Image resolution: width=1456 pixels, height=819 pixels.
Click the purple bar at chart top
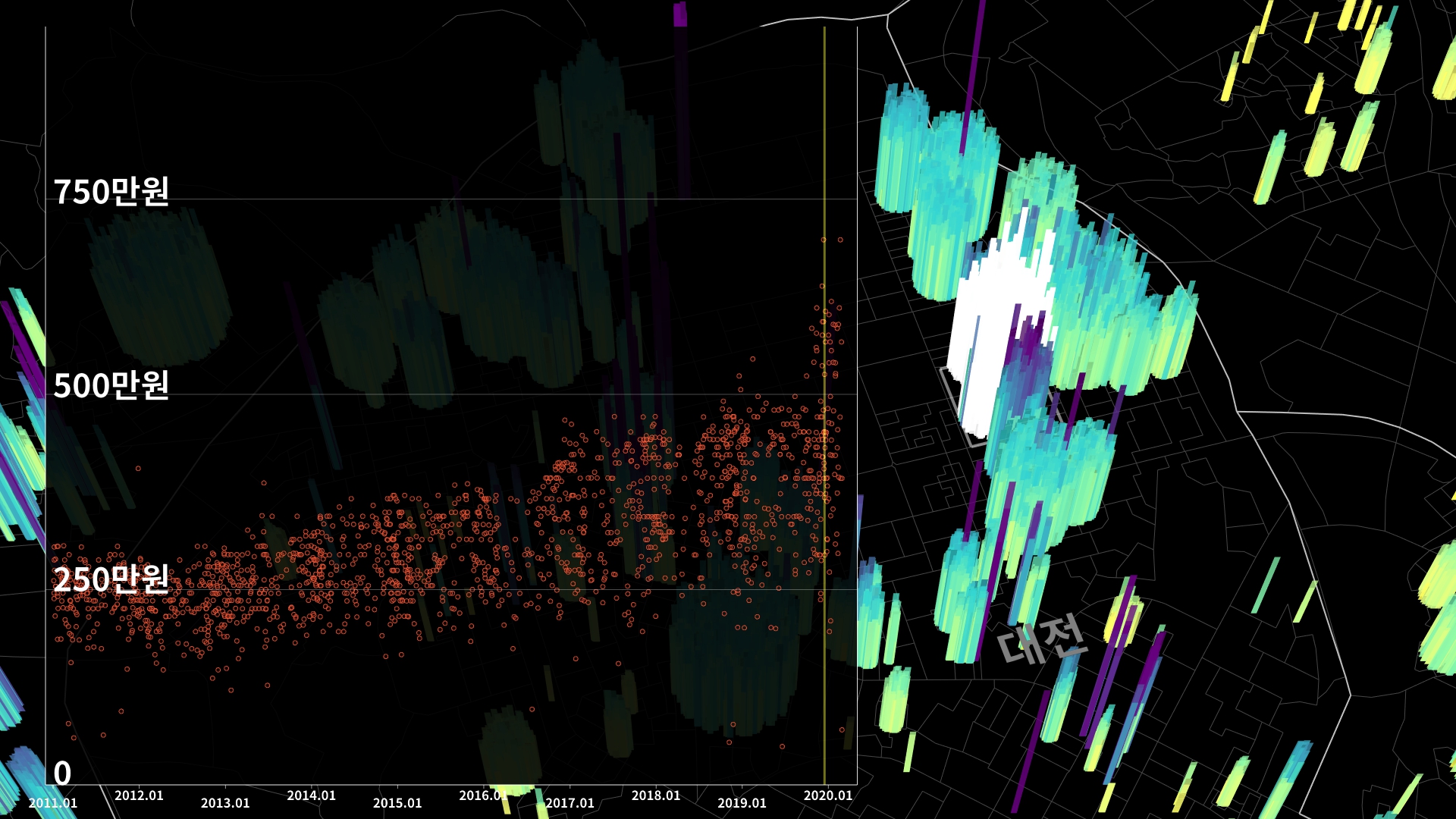click(679, 14)
